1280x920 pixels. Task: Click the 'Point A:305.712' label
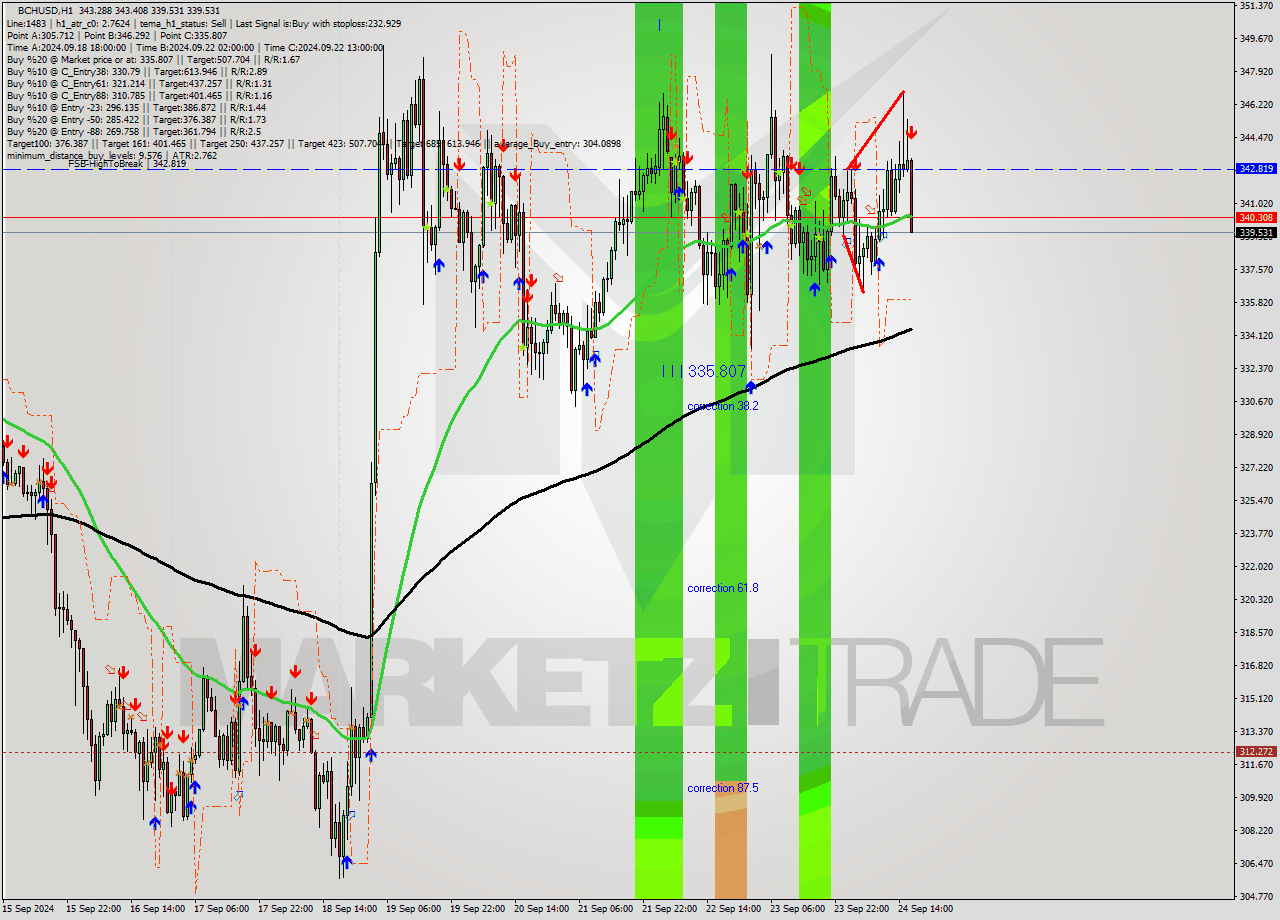(40, 35)
